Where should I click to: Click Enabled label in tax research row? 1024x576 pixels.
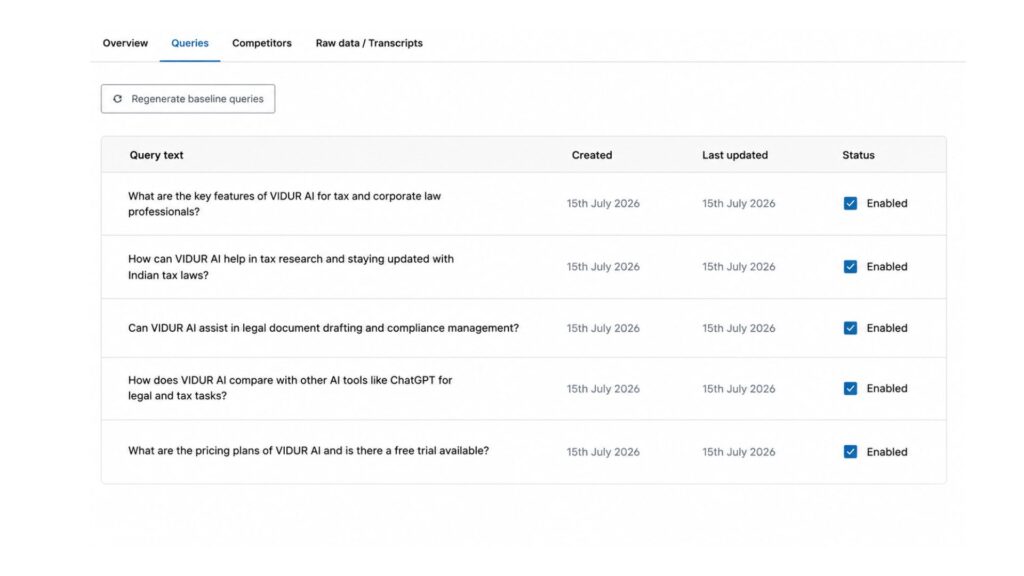(x=887, y=266)
